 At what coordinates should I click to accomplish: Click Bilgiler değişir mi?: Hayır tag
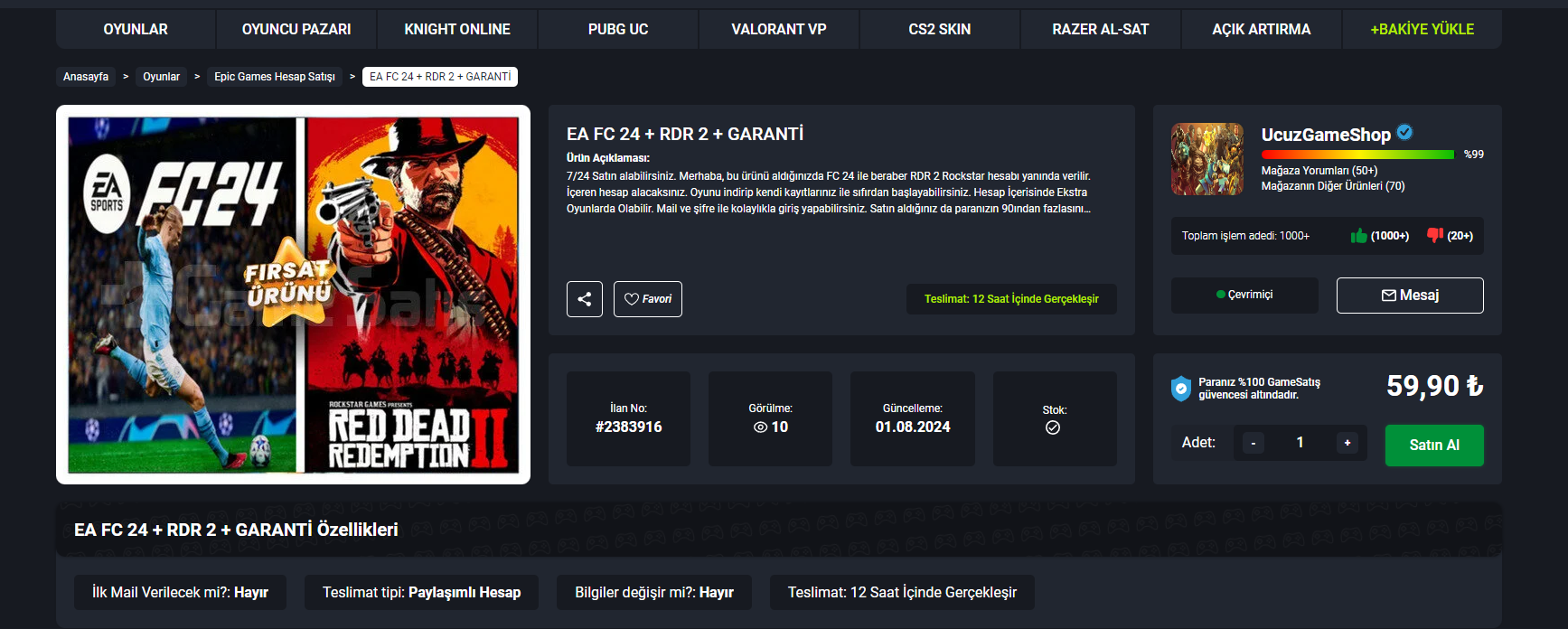654,593
